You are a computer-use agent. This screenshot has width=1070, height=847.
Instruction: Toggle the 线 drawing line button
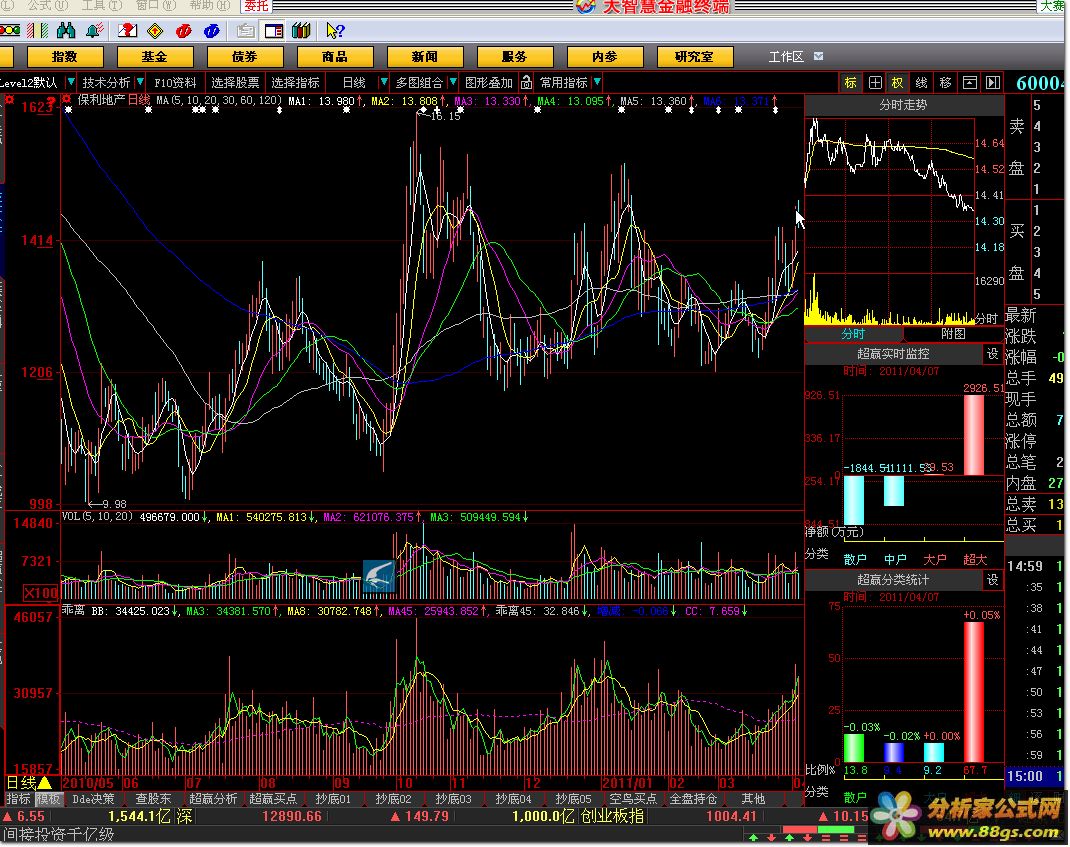point(921,83)
